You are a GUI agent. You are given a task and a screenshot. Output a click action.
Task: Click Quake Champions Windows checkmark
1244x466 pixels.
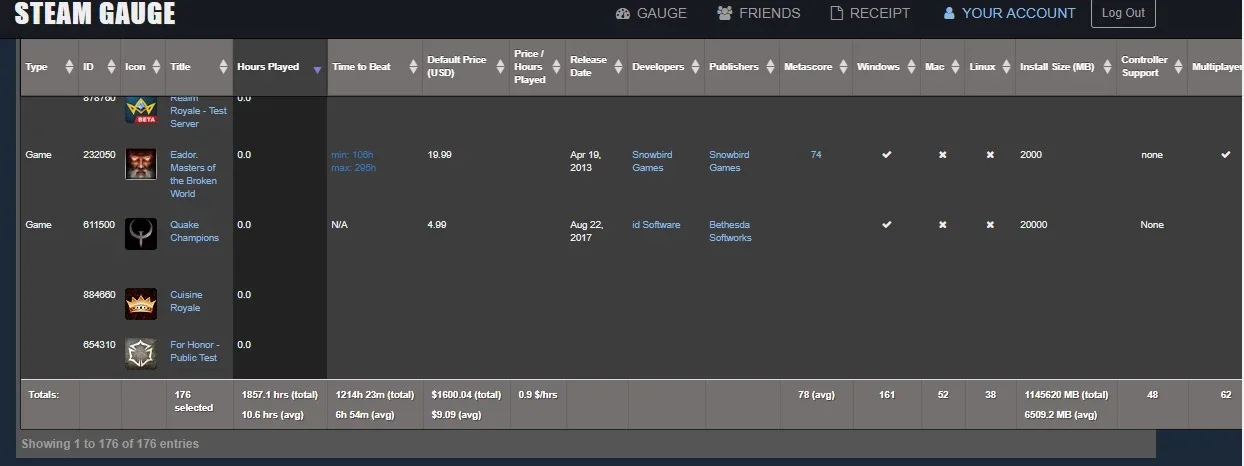coord(886,225)
